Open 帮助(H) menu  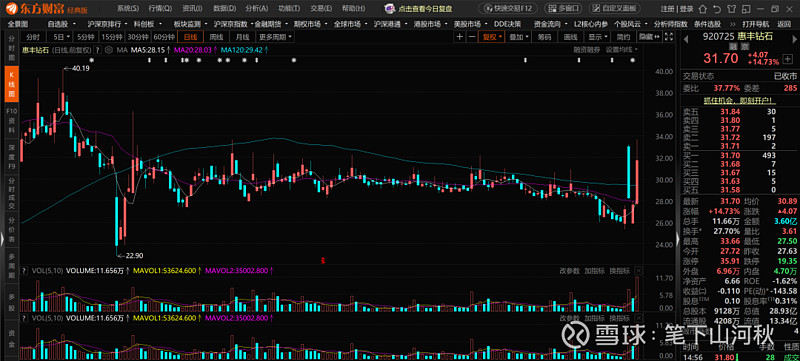[x=354, y=9]
